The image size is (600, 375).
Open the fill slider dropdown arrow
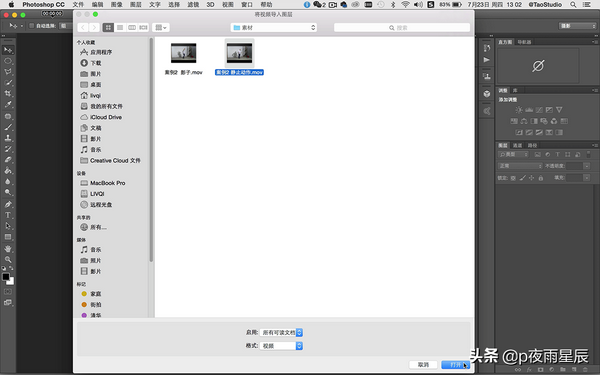tap(587, 178)
